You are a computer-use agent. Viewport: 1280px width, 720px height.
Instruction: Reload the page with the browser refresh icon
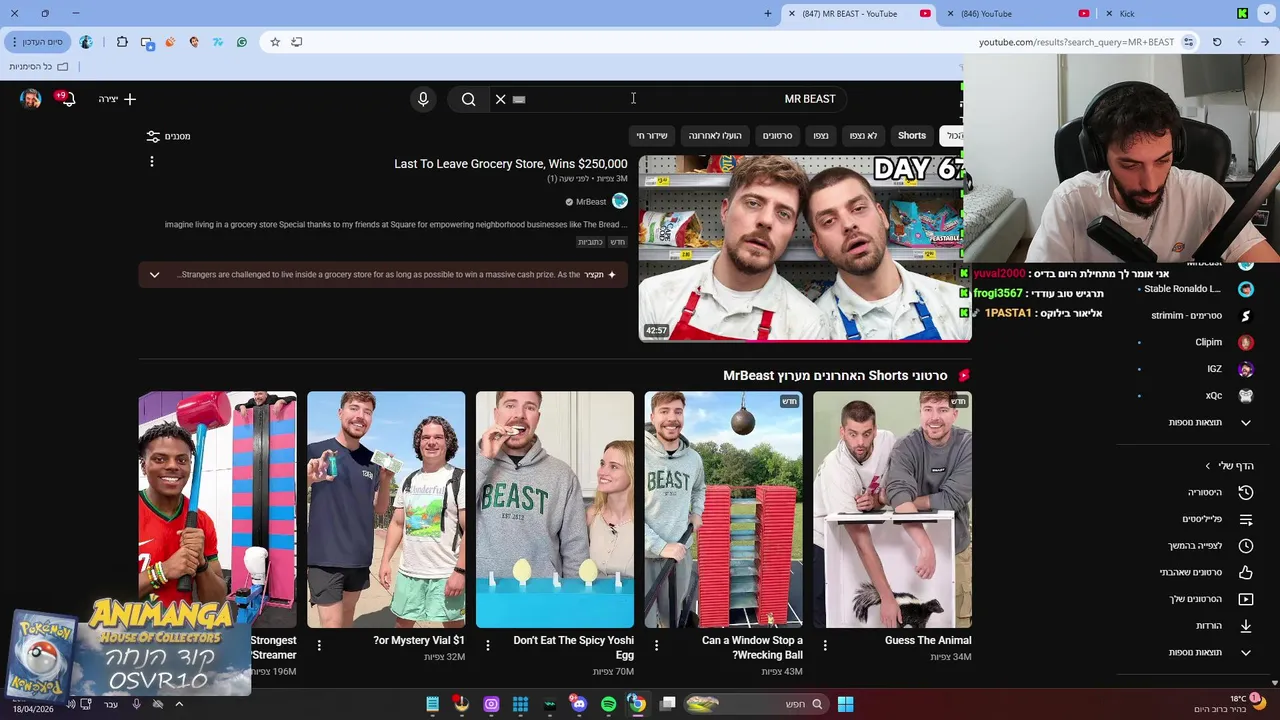pyautogui.click(x=1217, y=42)
